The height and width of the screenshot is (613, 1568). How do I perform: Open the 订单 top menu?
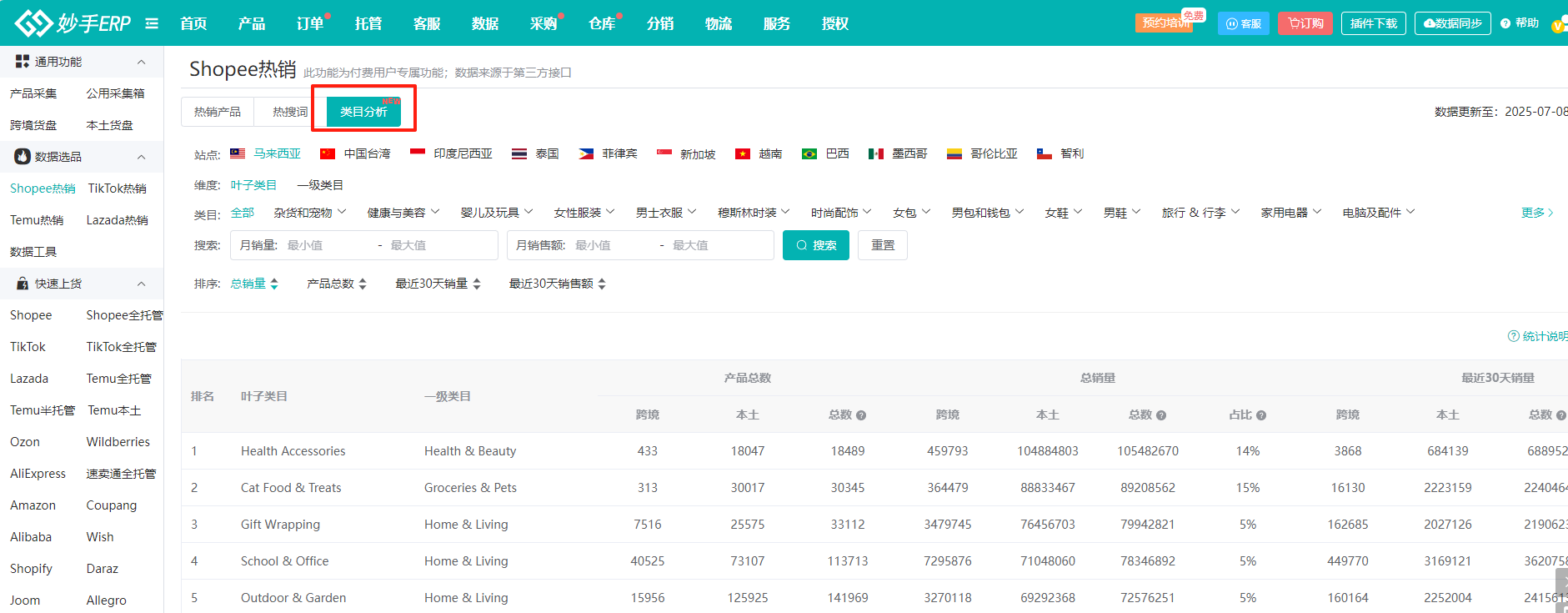coord(310,23)
